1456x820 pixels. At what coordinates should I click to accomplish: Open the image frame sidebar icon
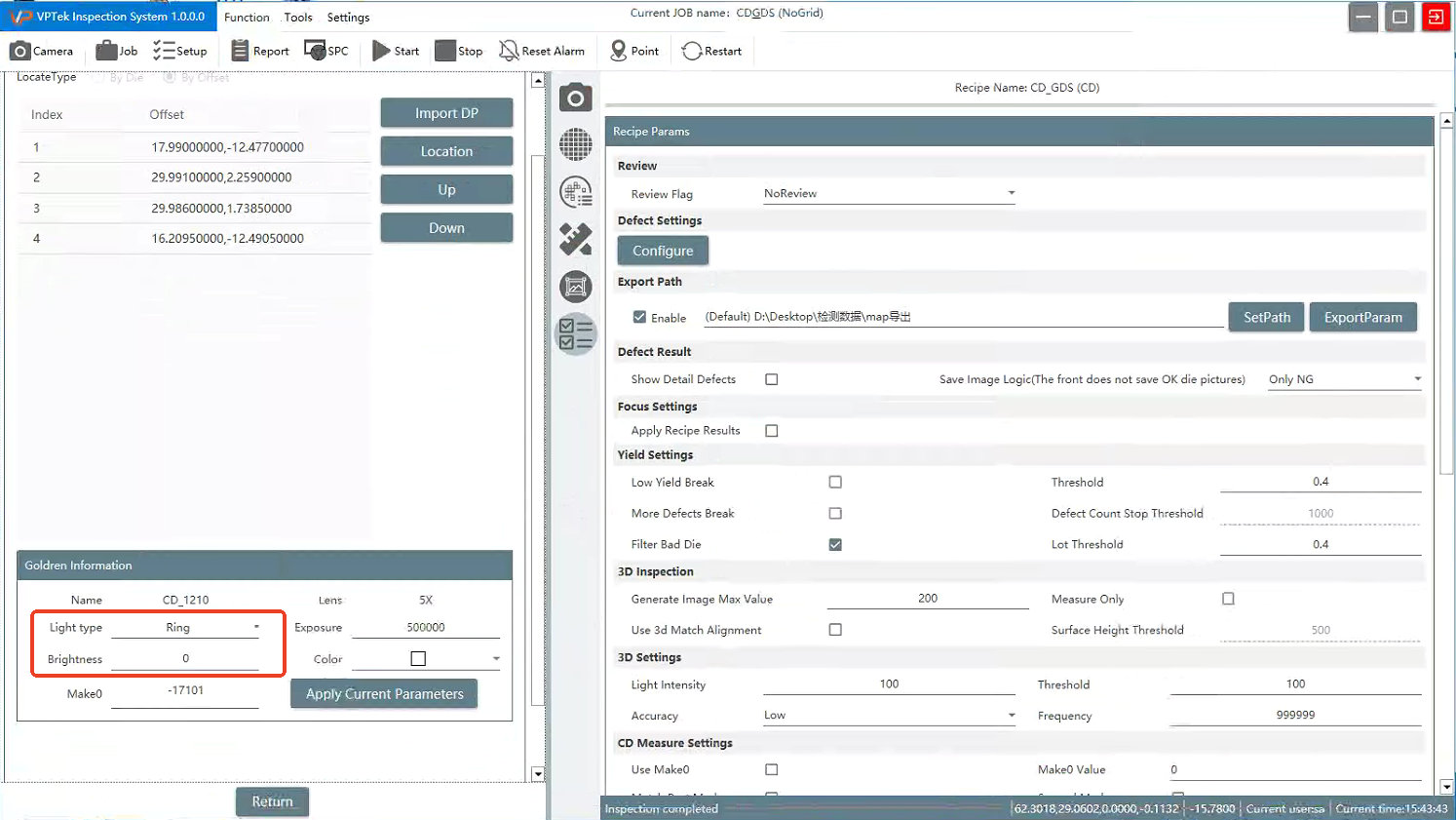point(576,287)
